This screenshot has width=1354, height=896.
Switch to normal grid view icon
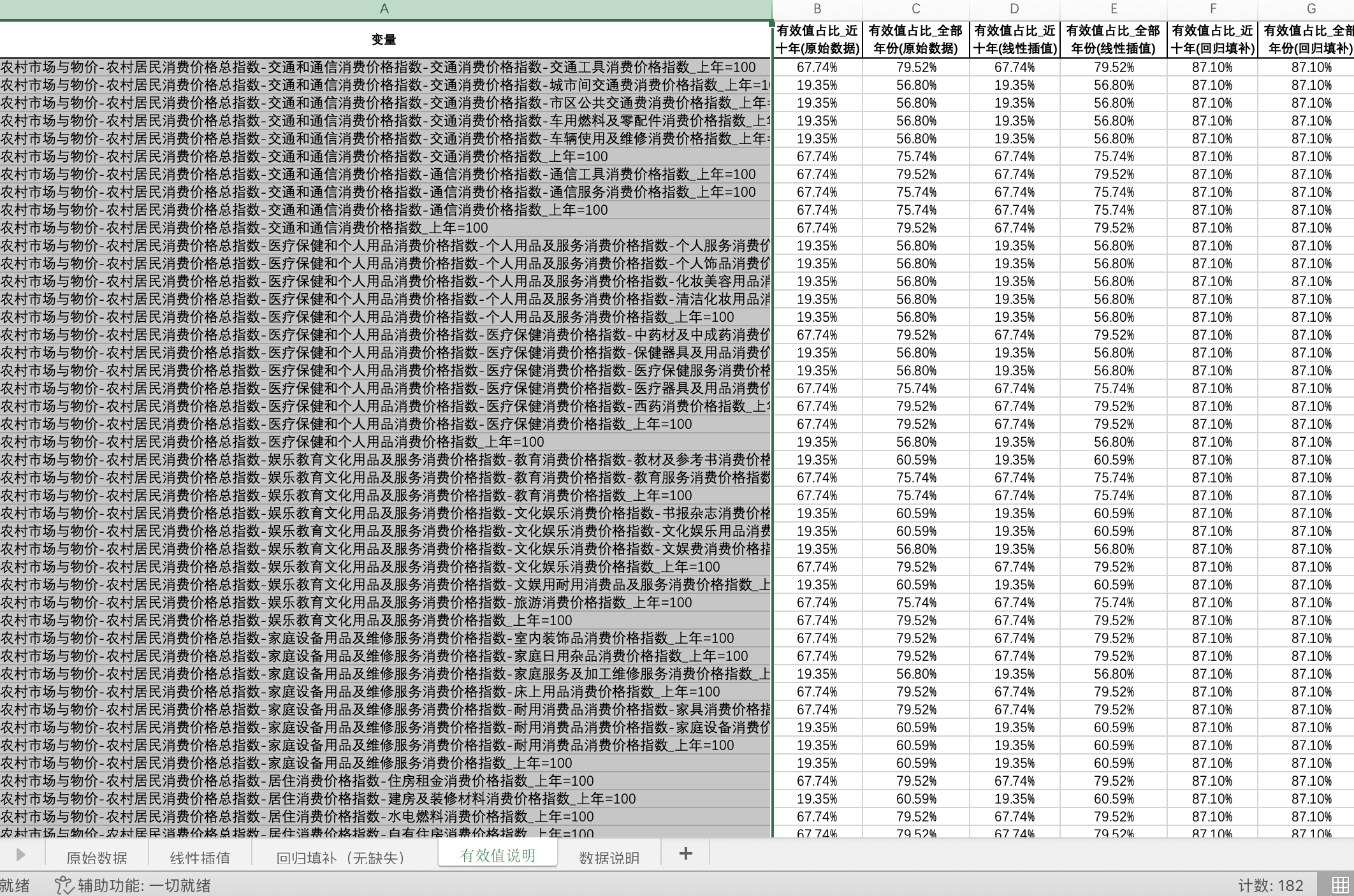tap(1340, 885)
